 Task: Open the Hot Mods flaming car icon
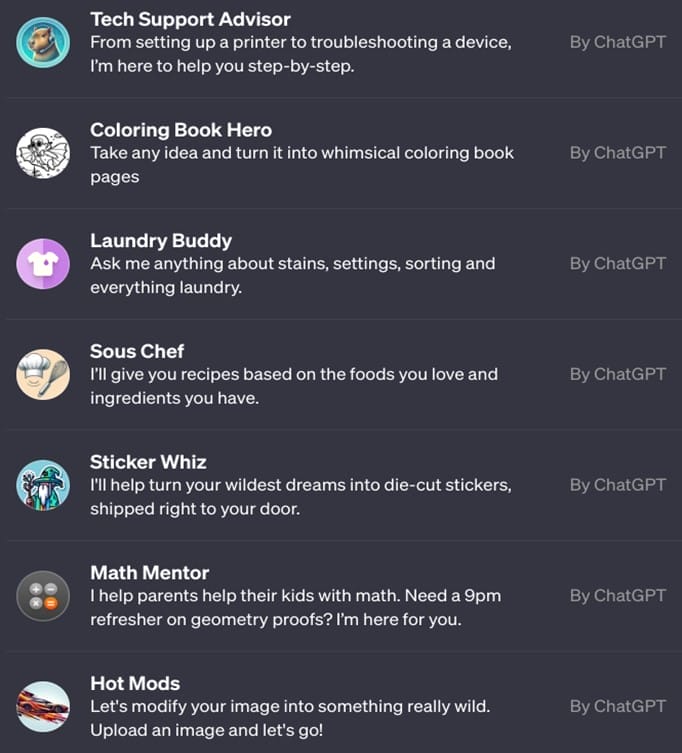click(x=43, y=706)
